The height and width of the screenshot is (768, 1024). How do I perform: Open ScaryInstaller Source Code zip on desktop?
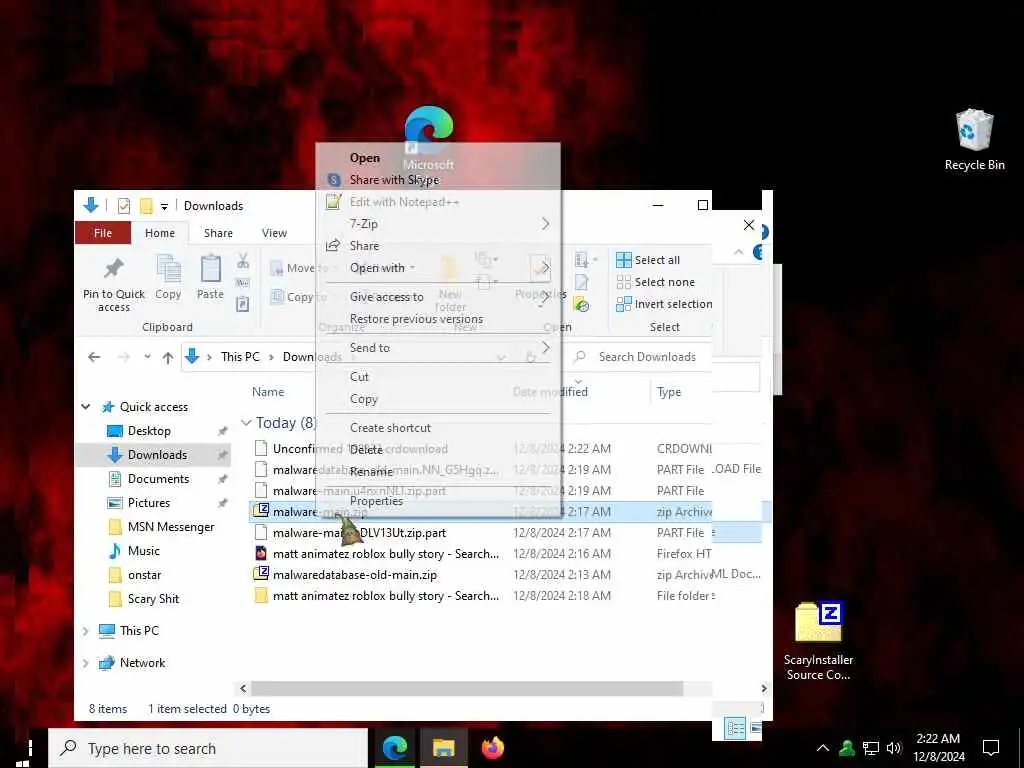[x=818, y=640]
